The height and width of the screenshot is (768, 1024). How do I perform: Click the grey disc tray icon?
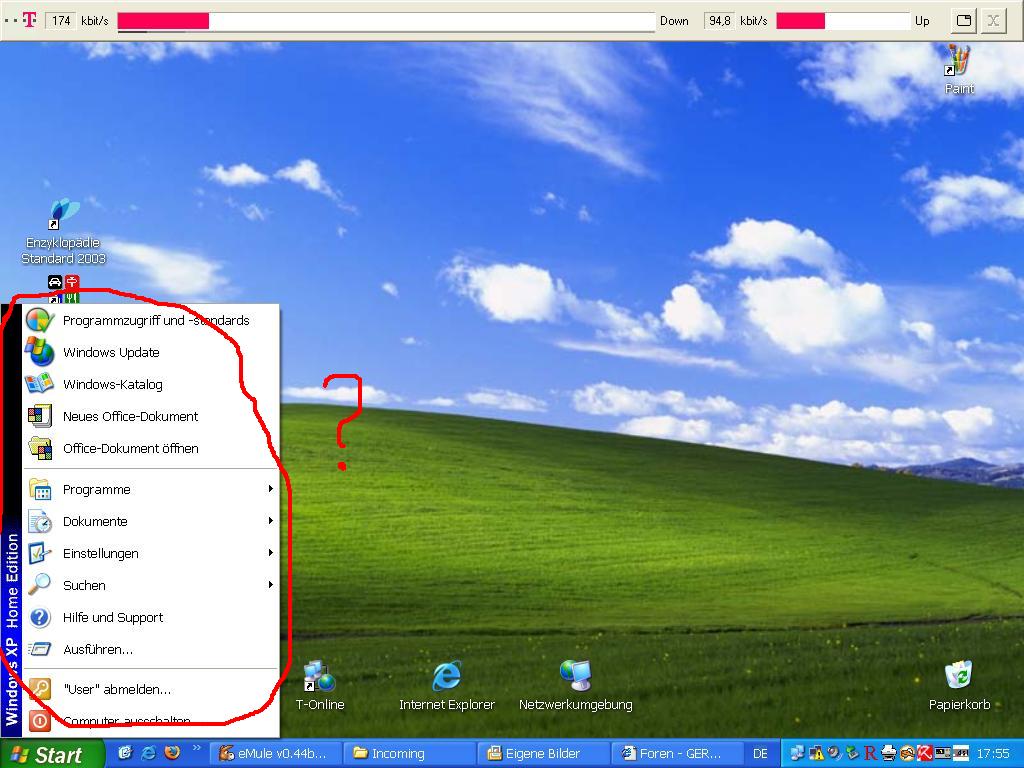[834, 754]
